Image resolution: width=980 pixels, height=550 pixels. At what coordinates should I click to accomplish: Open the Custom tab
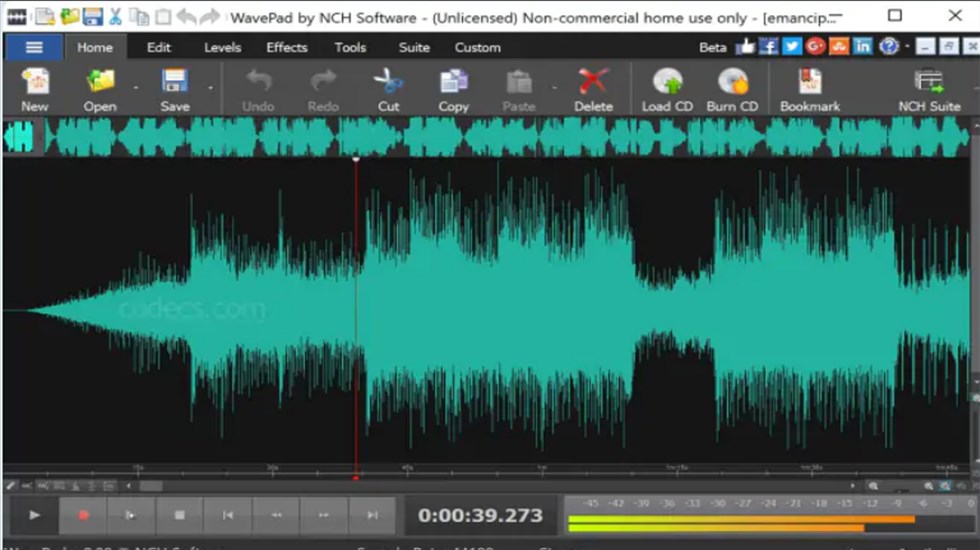pyautogui.click(x=478, y=48)
